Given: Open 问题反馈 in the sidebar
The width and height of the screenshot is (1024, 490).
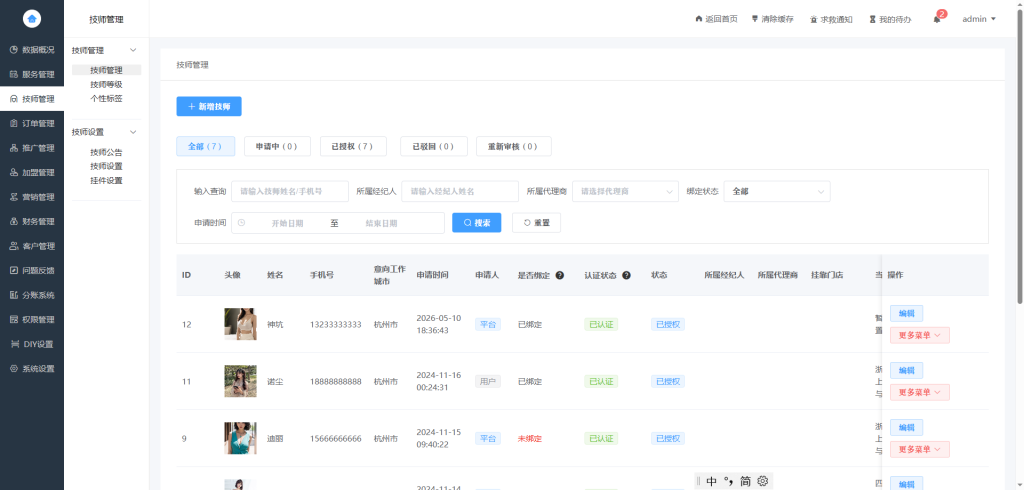Looking at the screenshot, I should coord(32,270).
